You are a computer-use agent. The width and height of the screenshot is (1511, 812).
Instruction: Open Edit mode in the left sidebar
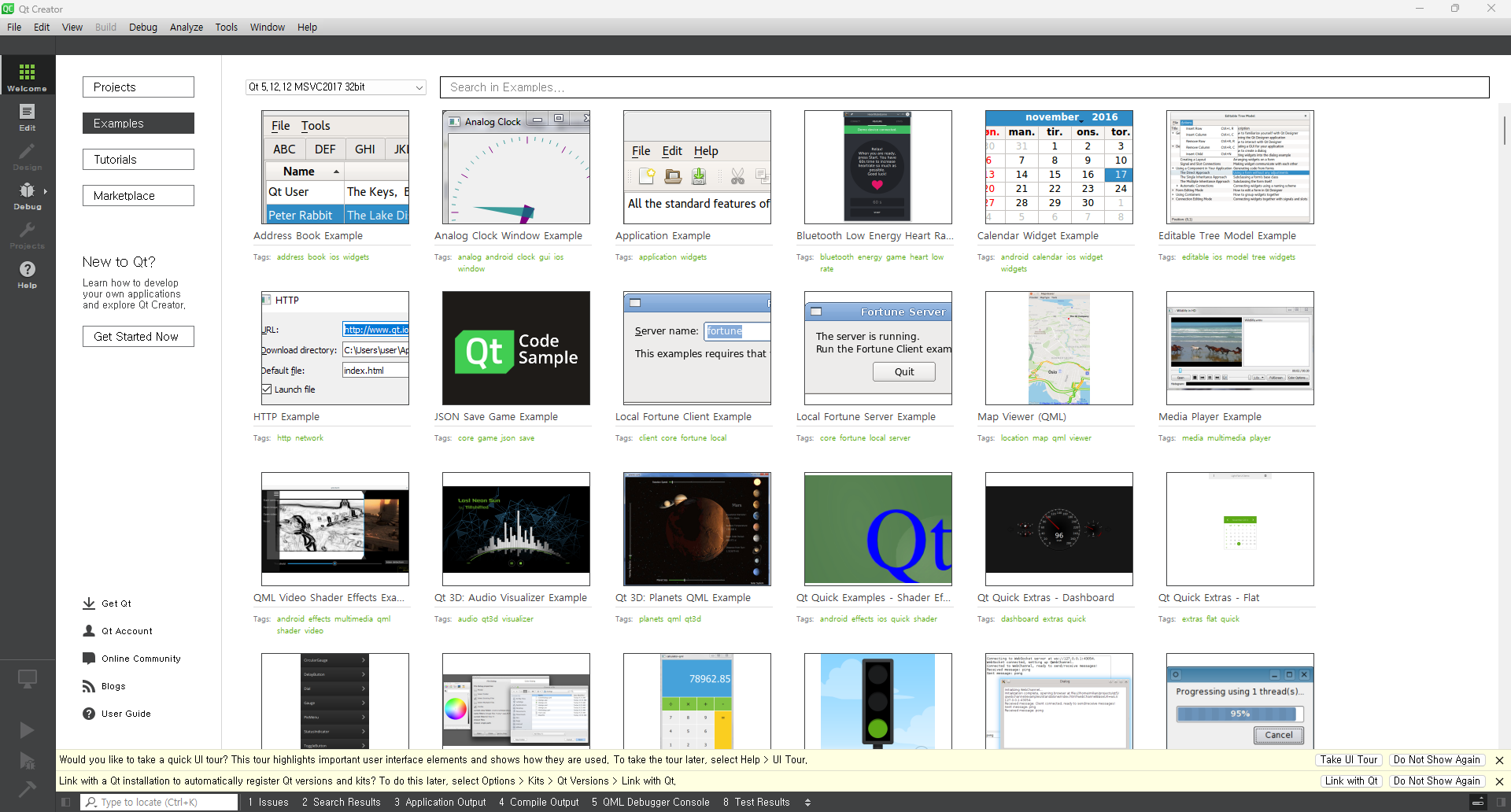pyautogui.click(x=28, y=116)
